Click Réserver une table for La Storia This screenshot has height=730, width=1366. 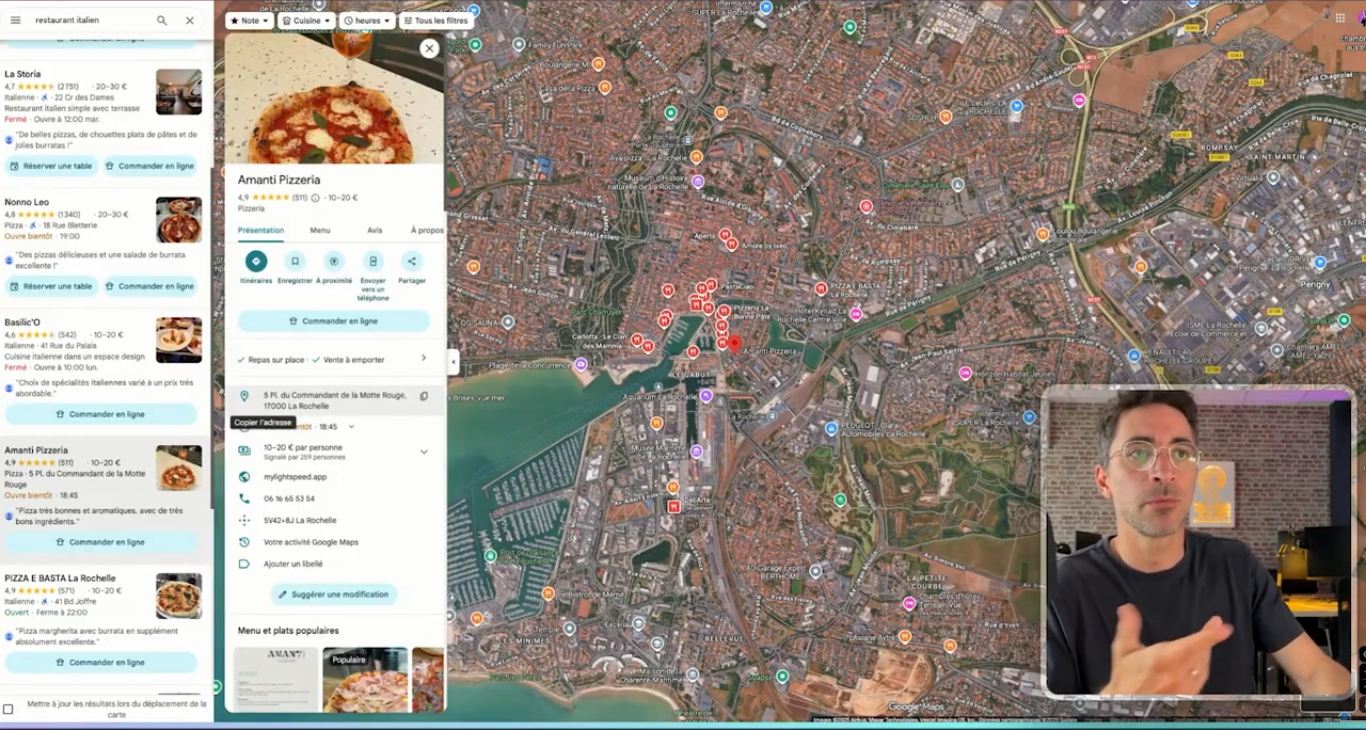point(51,166)
